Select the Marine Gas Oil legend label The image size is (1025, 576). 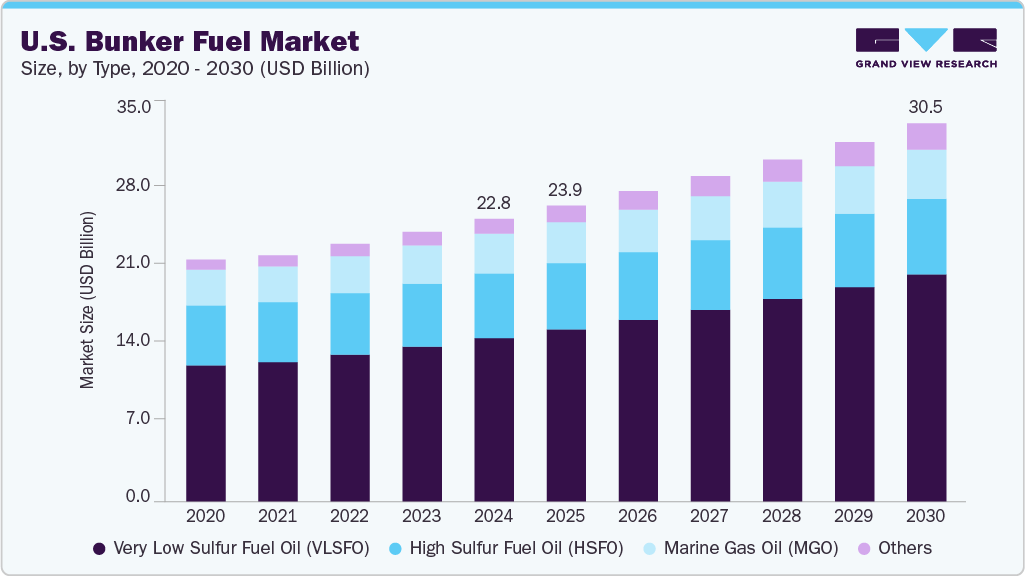point(752,548)
